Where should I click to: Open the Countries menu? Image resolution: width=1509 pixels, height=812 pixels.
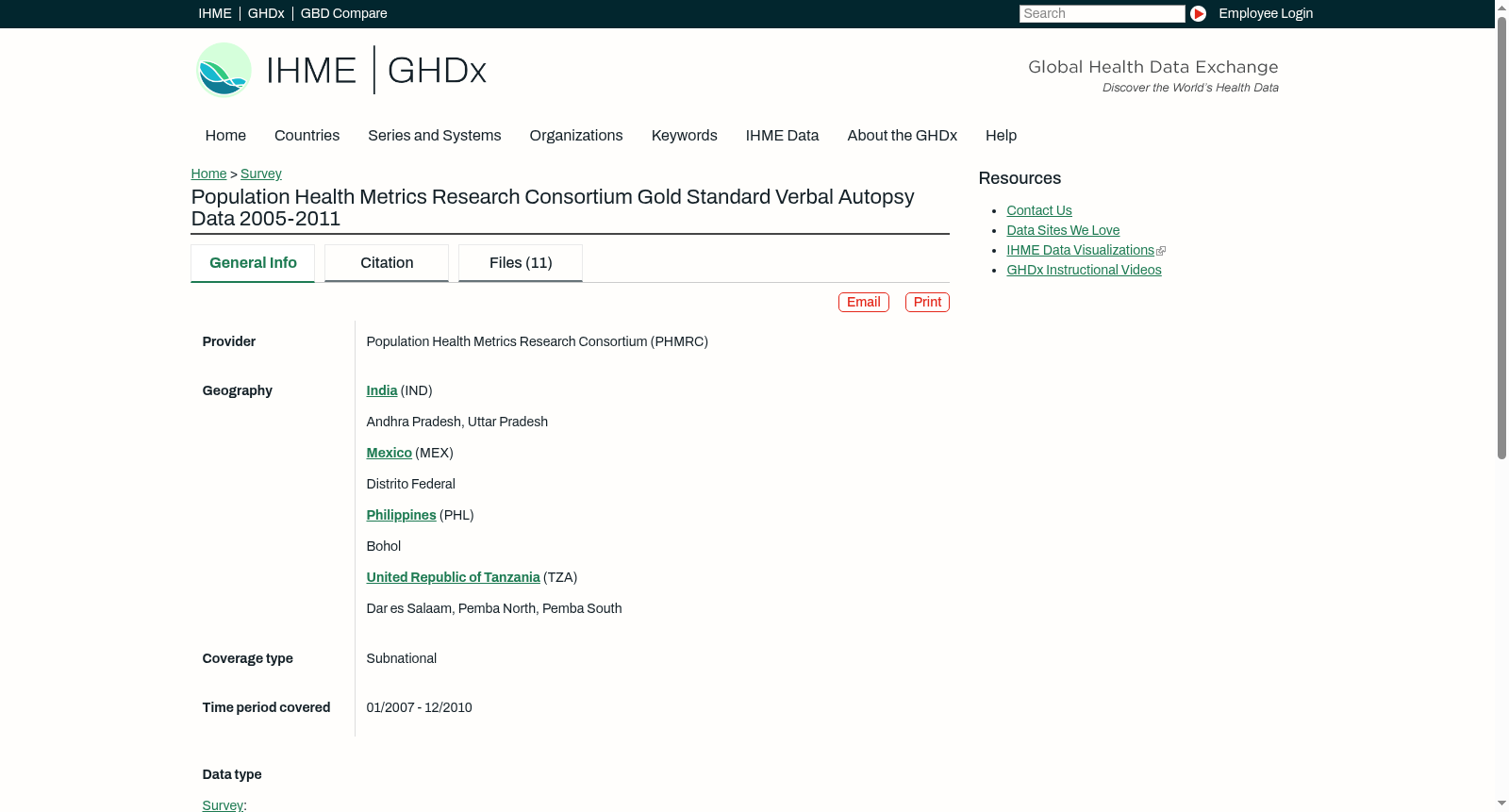(307, 136)
